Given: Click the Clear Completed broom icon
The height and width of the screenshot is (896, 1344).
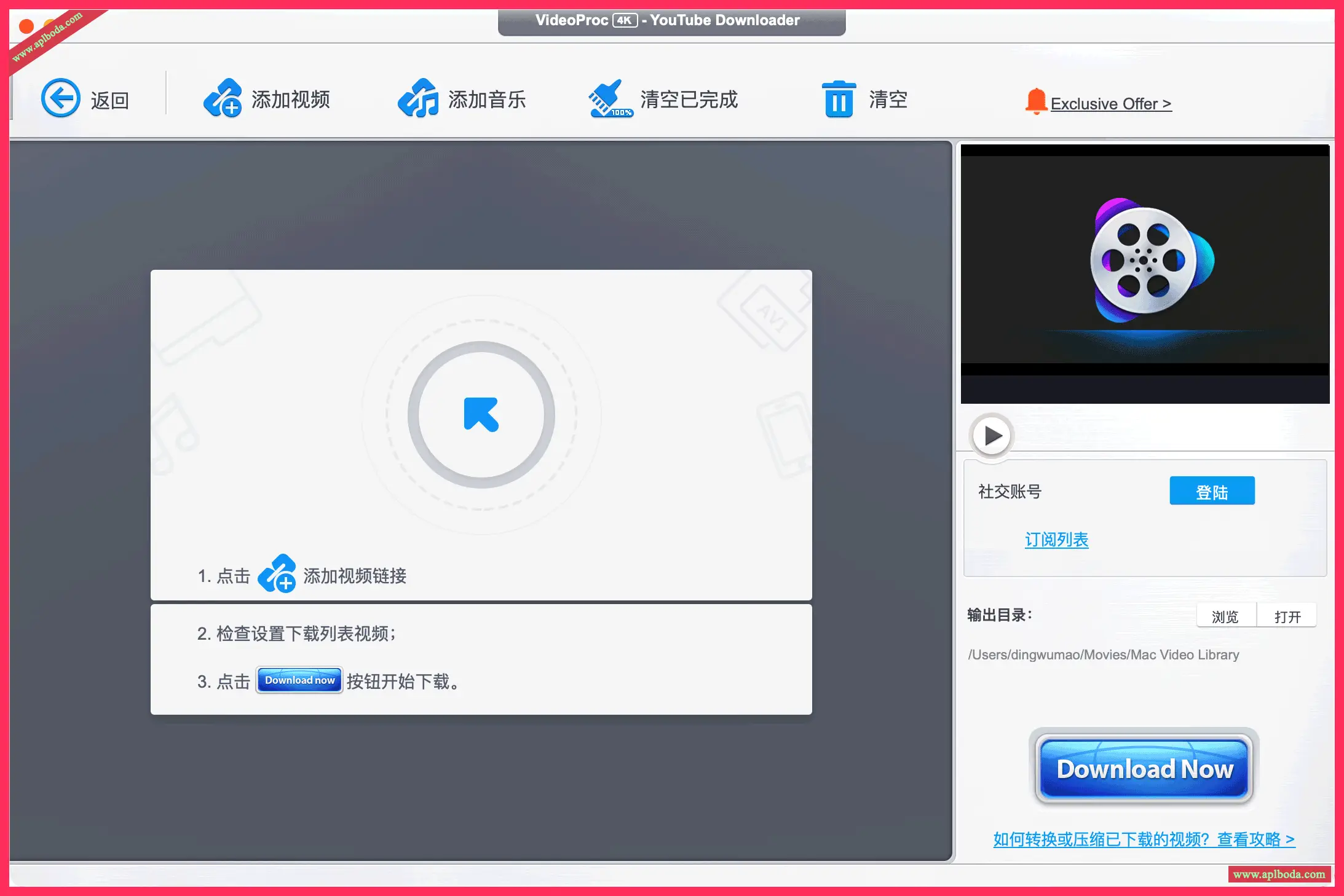Looking at the screenshot, I should (x=609, y=98).
